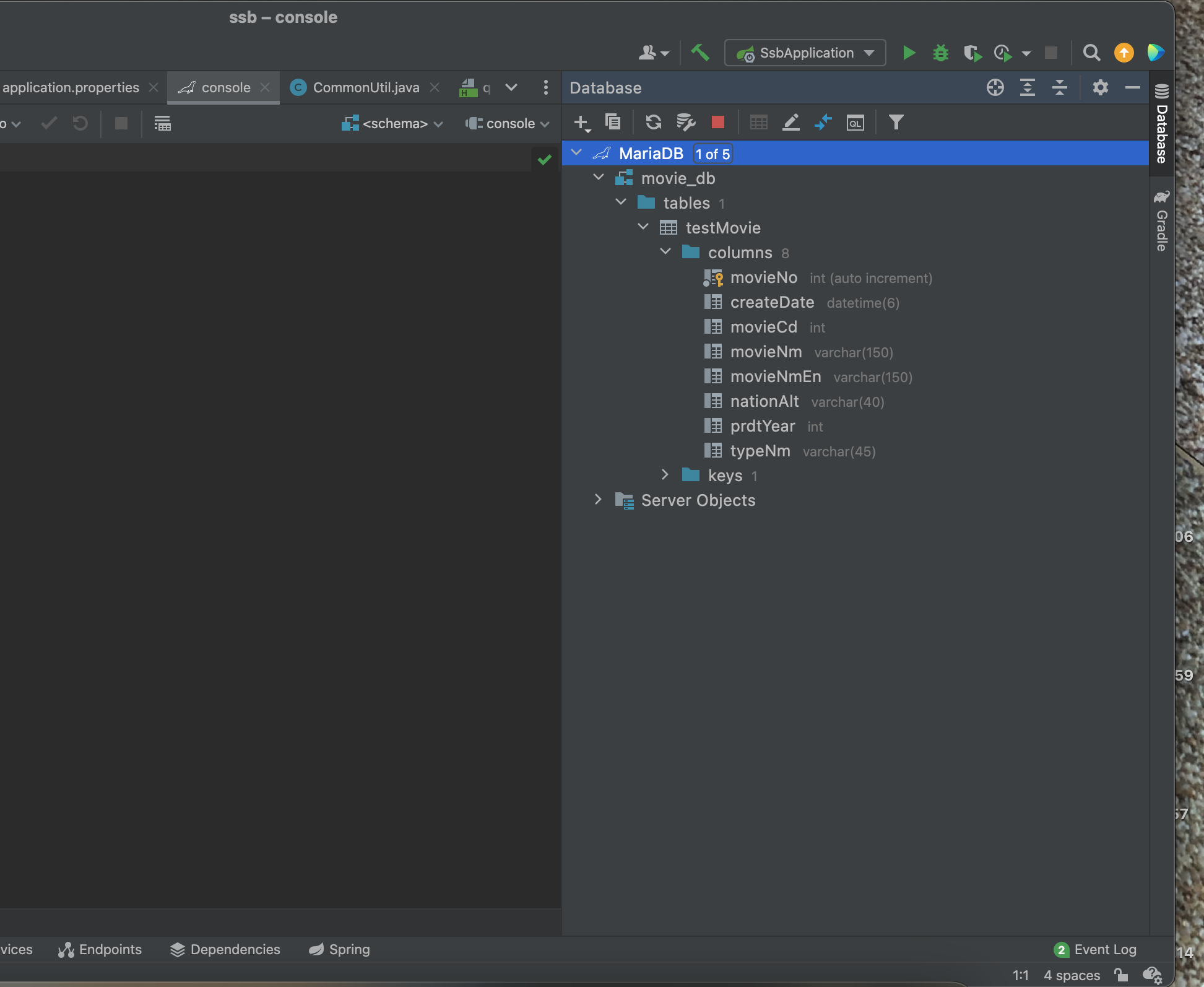Expand the Server Objects node
Image resolution: width=1204 pixels, height=987 pixels.
tap(598, 500)
